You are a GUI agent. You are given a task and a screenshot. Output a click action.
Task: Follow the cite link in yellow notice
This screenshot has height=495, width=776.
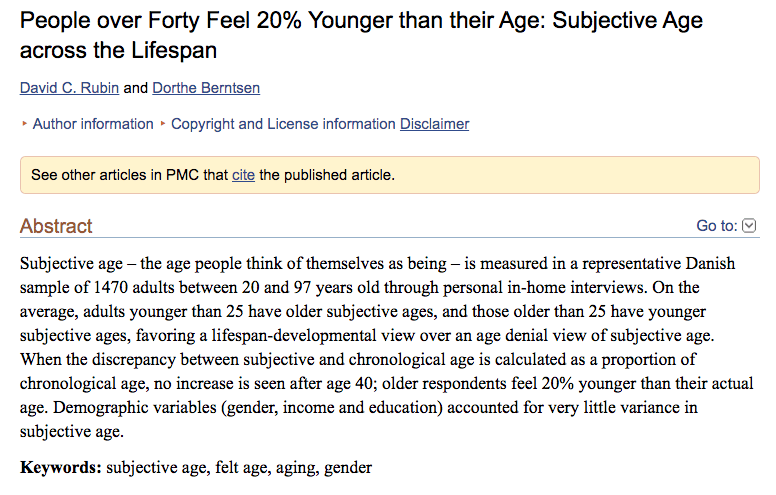pyautogui.click(x=243, y=175)
